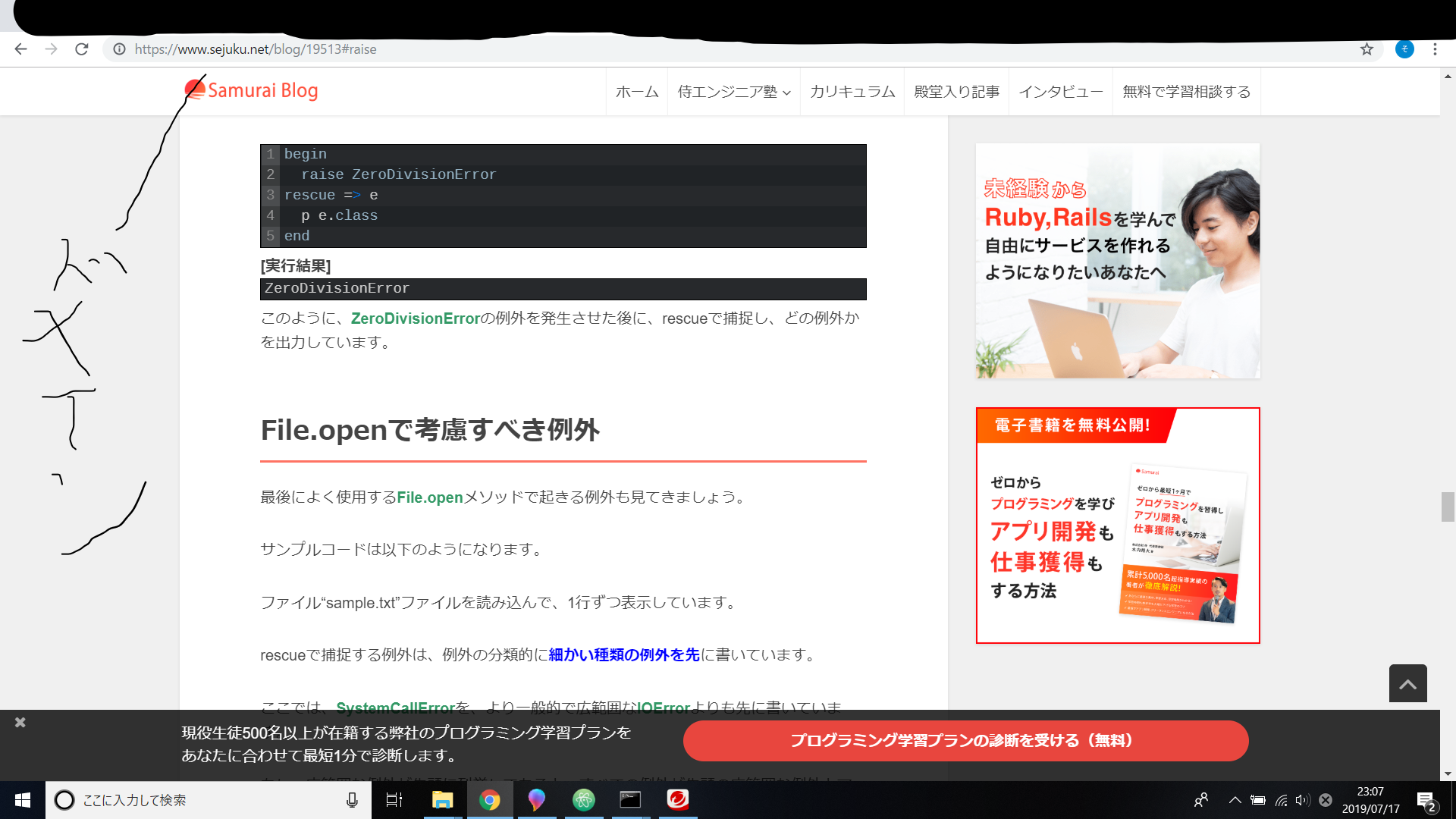Open the volume icon in the system tray
This screenshot has height=819, width=1456.
(x=1303, y=800)
